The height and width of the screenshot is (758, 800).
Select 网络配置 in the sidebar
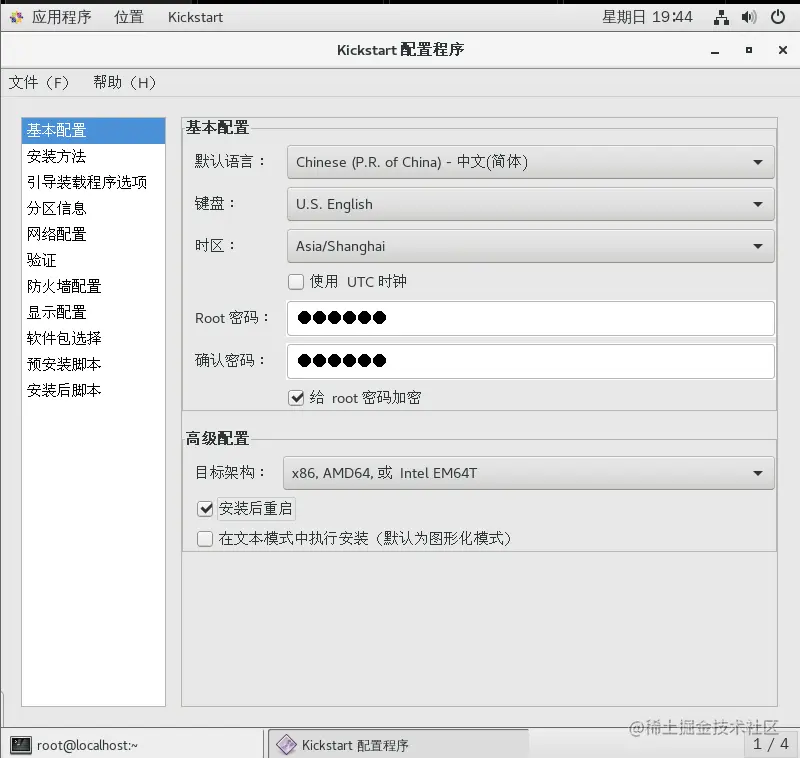[x=93, y=234]
